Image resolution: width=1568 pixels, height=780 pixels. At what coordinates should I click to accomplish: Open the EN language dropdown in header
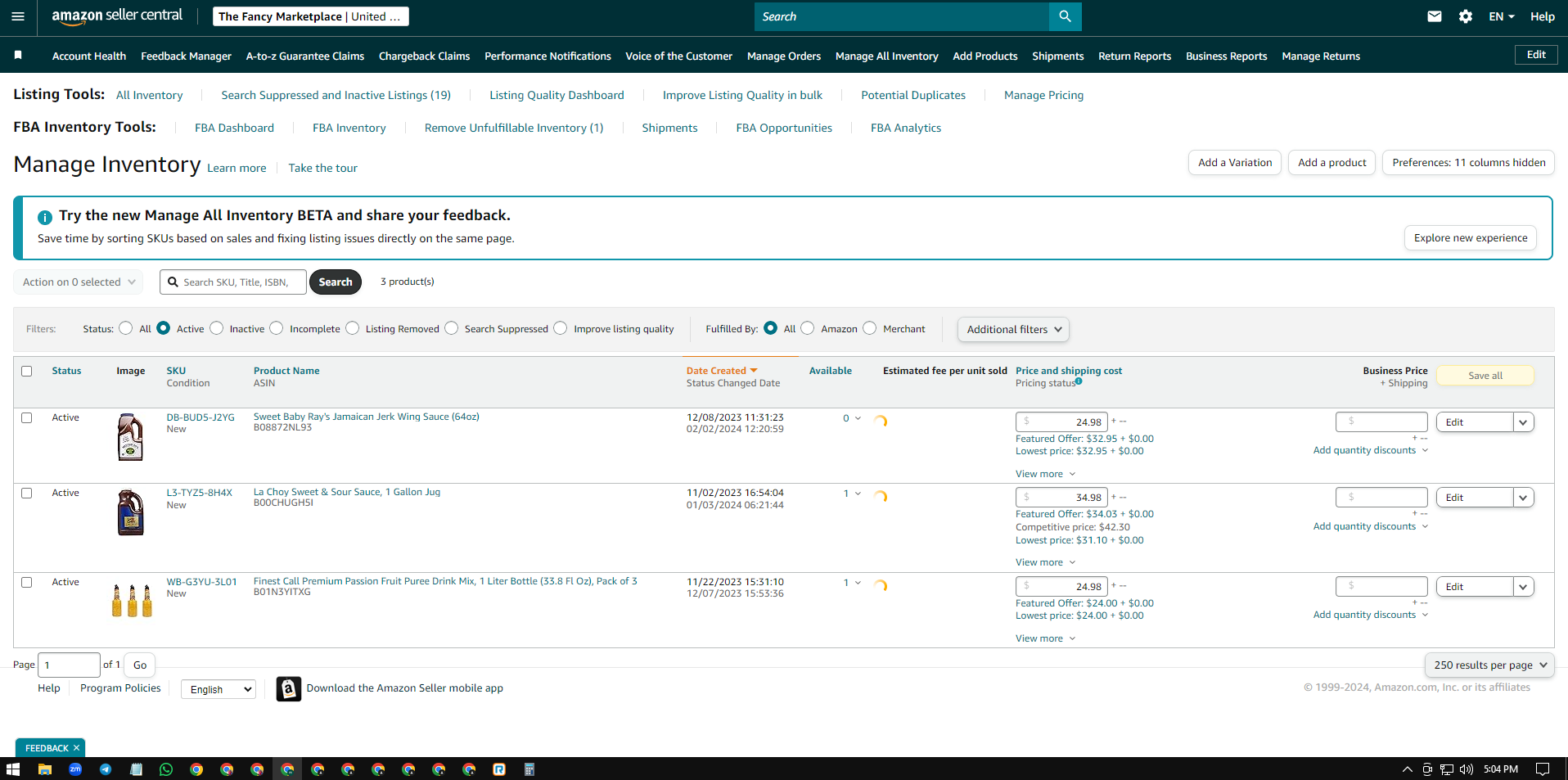tap(1502, 16)
